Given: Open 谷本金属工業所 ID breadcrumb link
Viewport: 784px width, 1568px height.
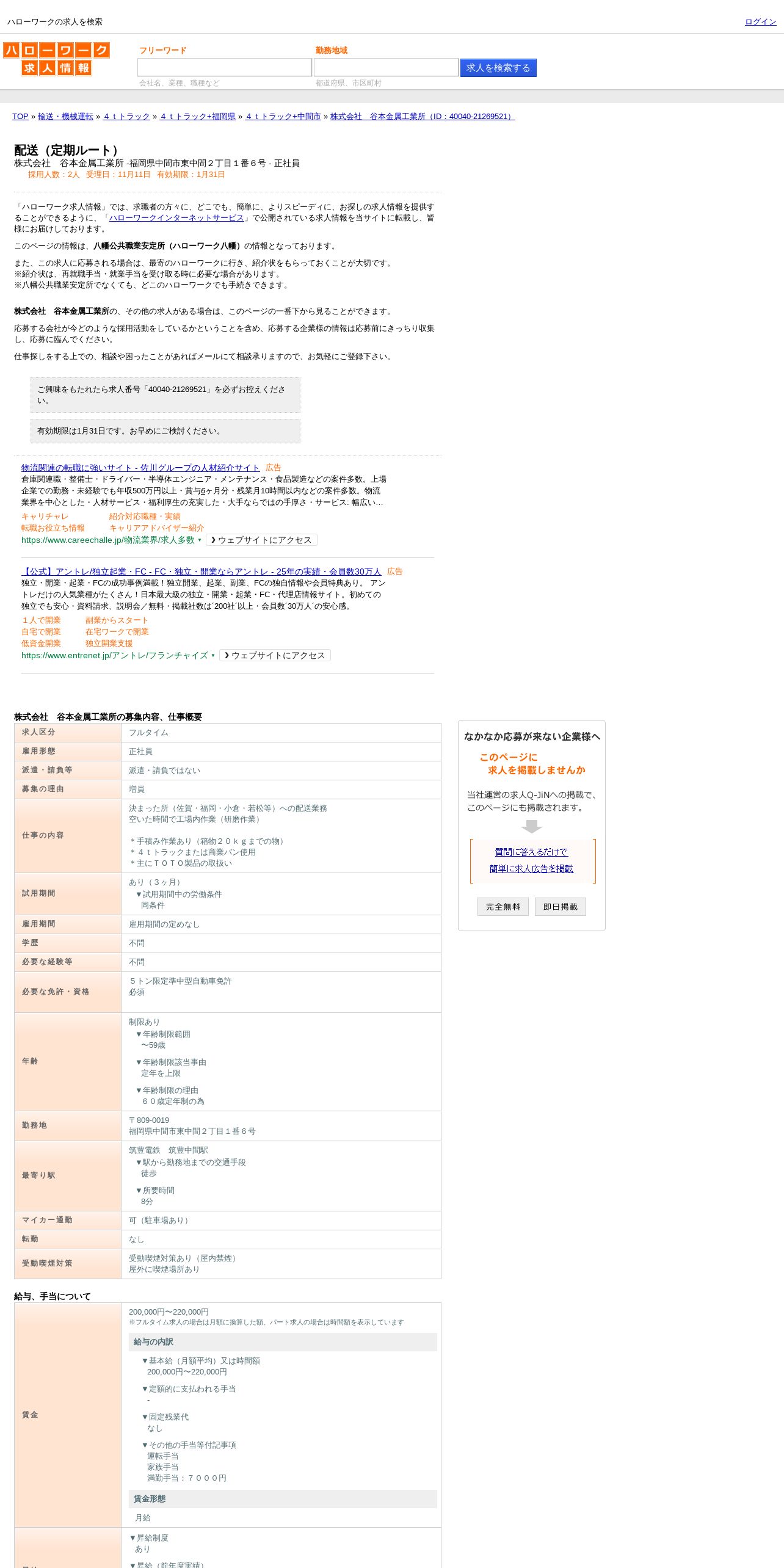Looking at the screenshot, I should click(x=423, y=117).
